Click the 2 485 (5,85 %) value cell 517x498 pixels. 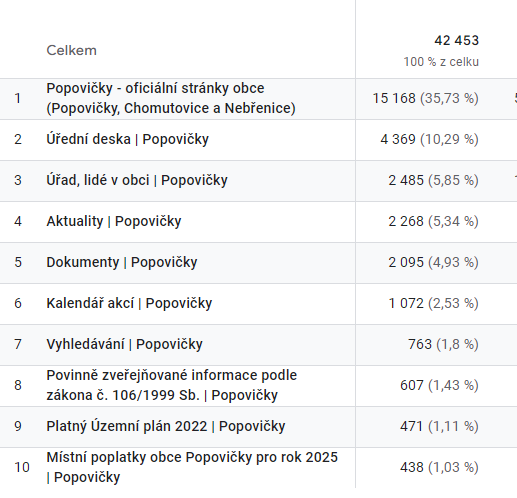pos(433,180)
